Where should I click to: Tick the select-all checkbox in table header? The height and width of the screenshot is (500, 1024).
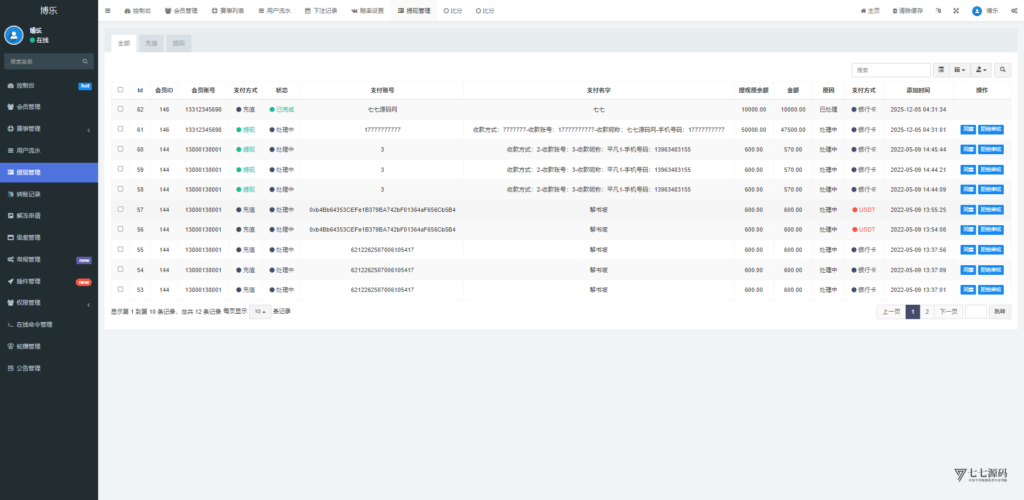[x=120, y=90]
